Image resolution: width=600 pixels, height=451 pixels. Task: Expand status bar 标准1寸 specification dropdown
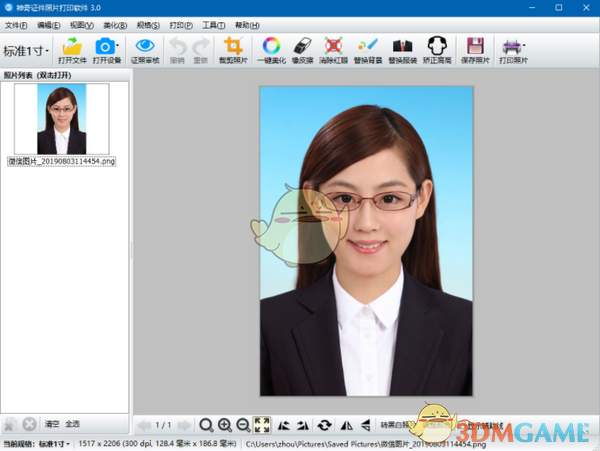[54, 443]
